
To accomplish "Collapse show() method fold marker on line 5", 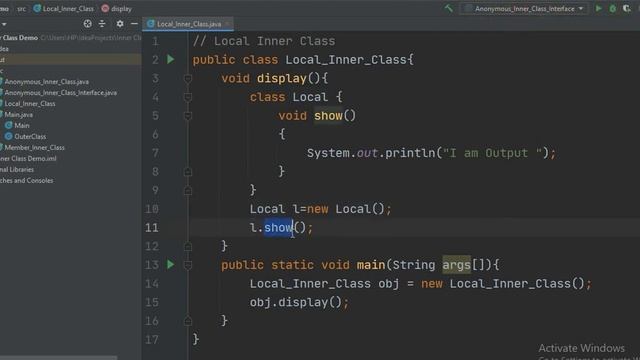I will 188,116.
